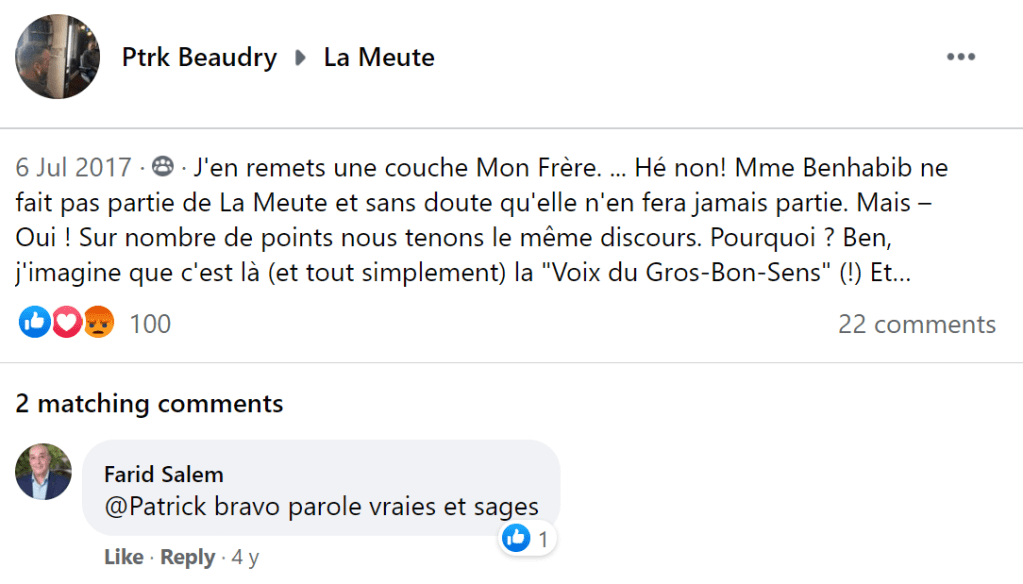Open the Farid Salem name in the comment
The image size is (1023, 584).
(164, 474)
